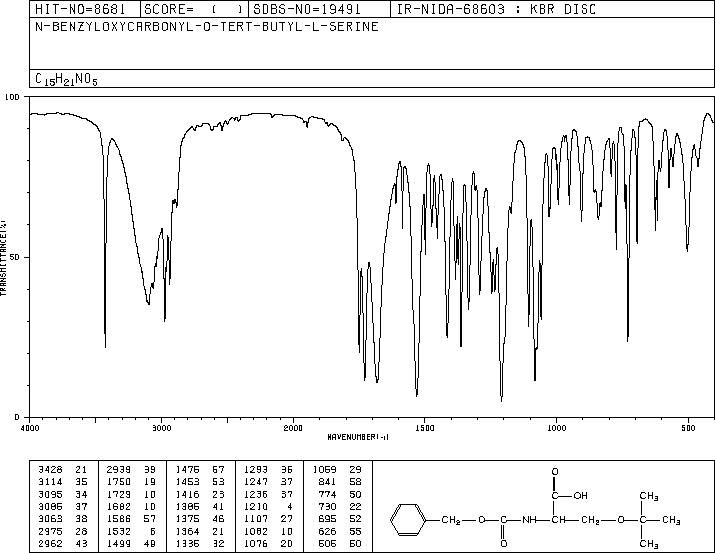Select the SDBS-NO=19491 header cell

[x=319, y=9]
